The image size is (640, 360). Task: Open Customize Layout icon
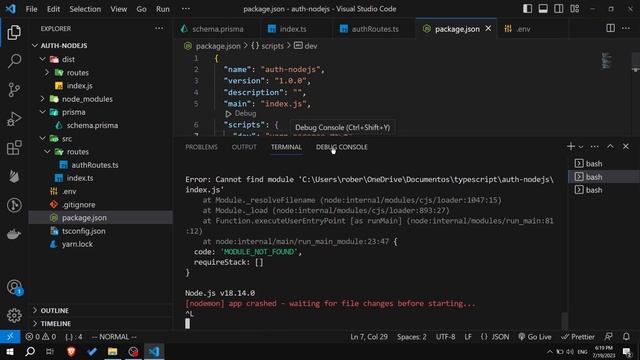click(x=574, y=9)
